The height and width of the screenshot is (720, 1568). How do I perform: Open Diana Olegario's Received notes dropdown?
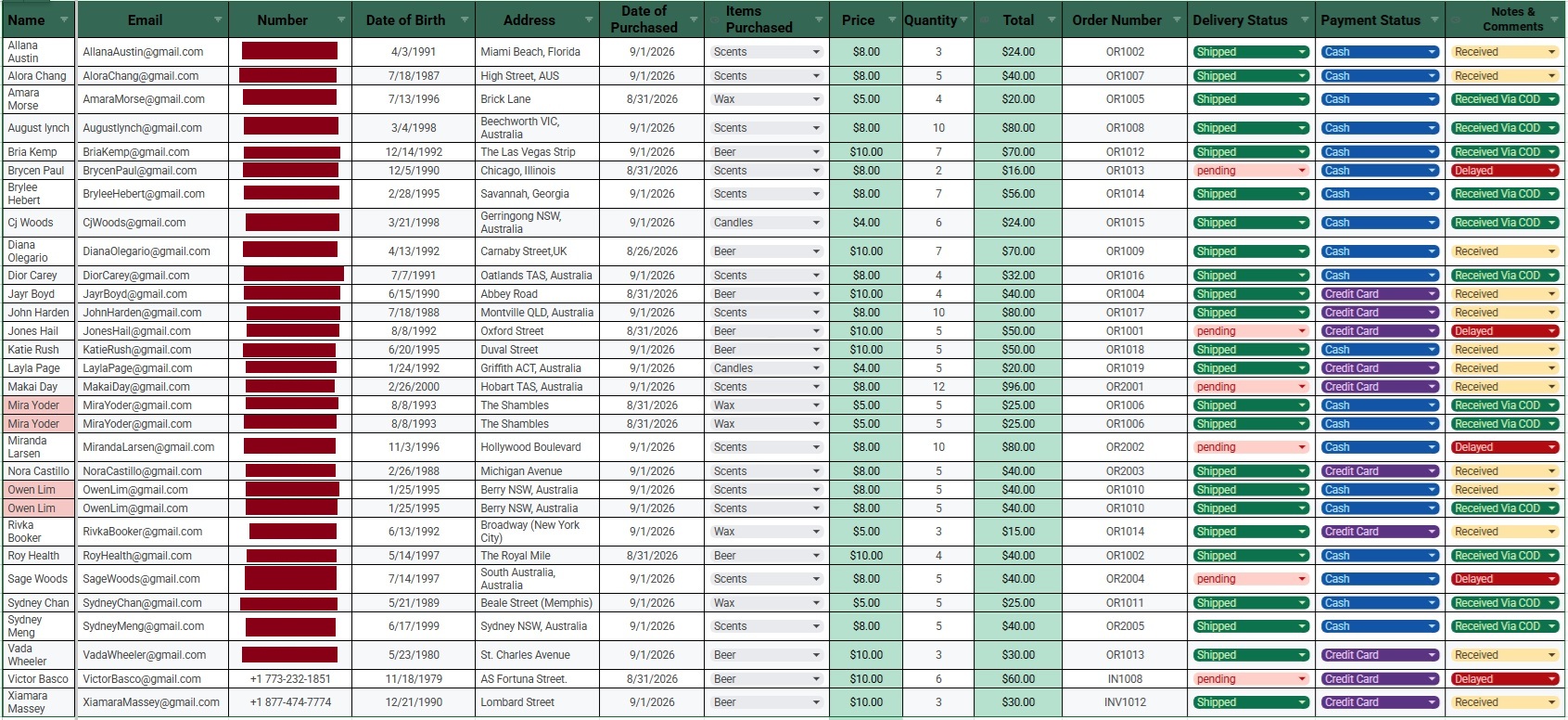click(1505, 251)
